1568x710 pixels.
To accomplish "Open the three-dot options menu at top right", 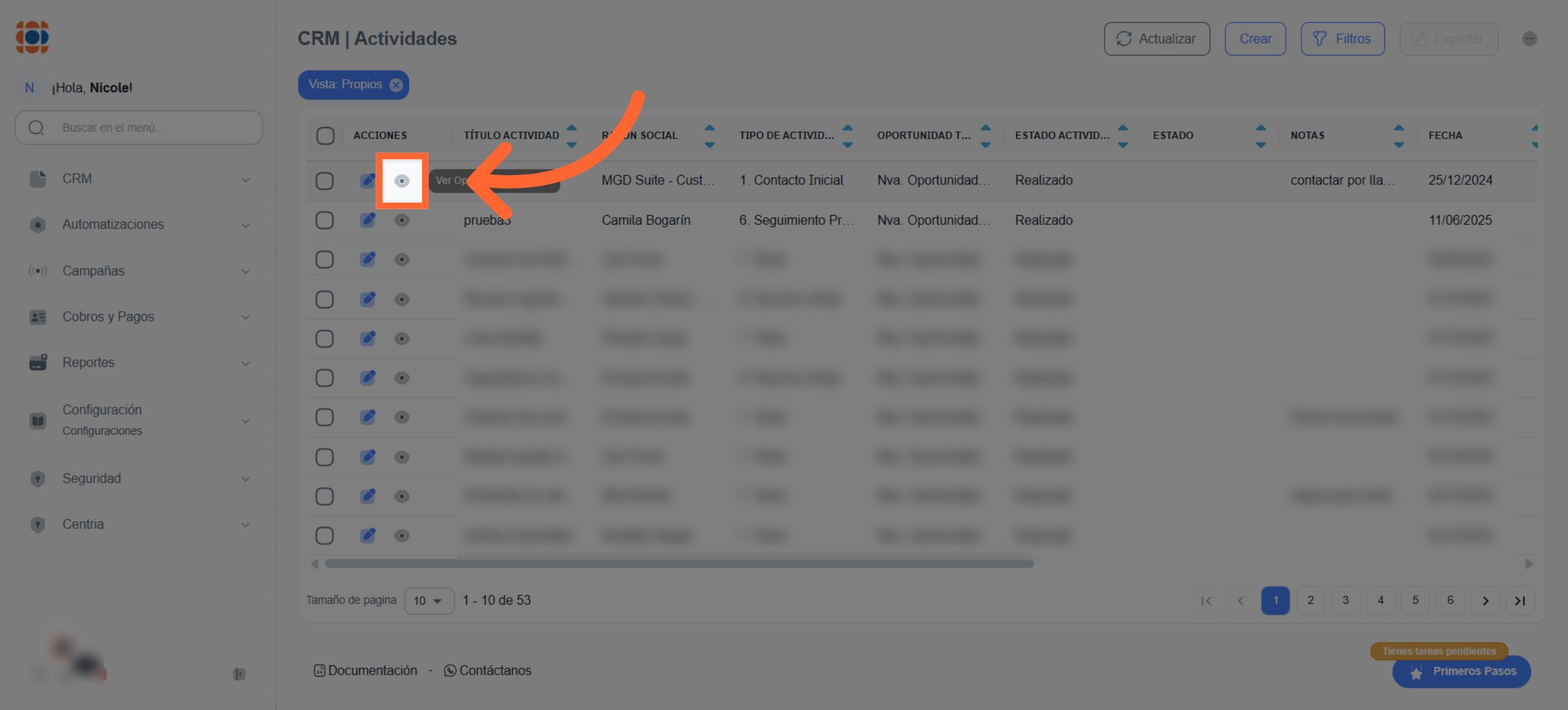I will [1529, 39].
